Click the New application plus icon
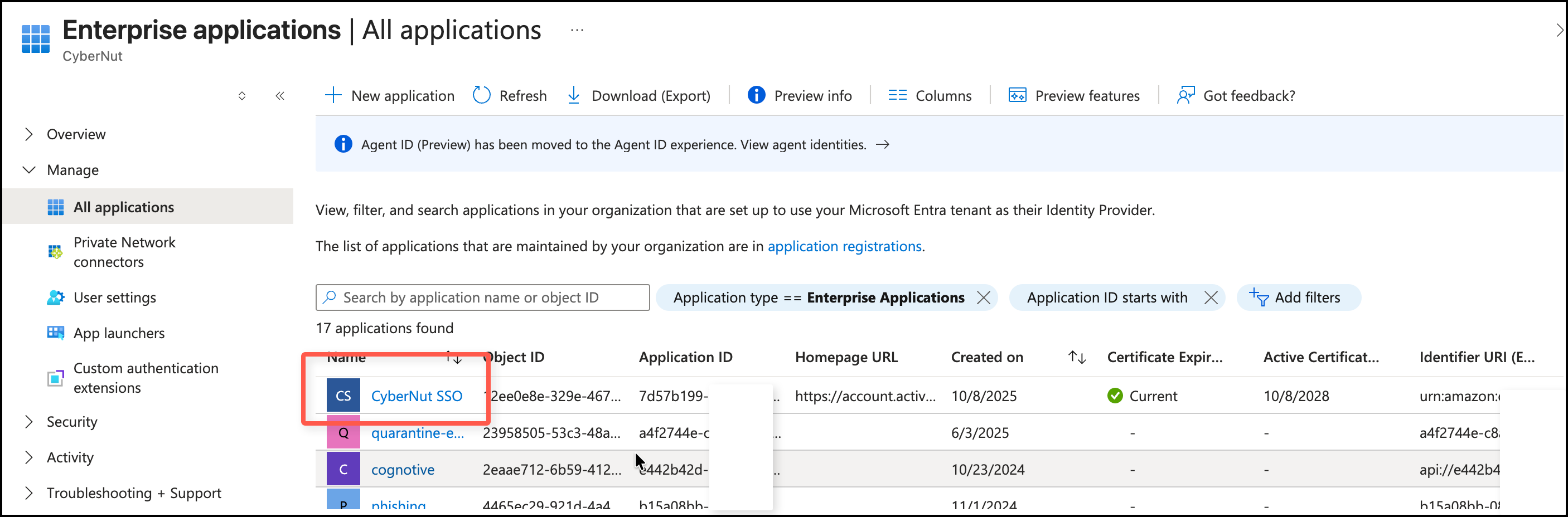1568x517 pixels. (333, 95)
